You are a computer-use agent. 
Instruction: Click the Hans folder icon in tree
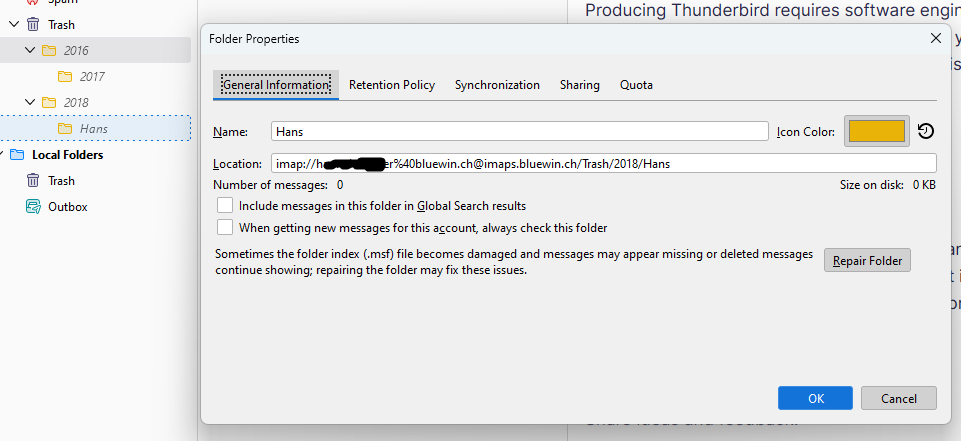click(x=65, y=128)
